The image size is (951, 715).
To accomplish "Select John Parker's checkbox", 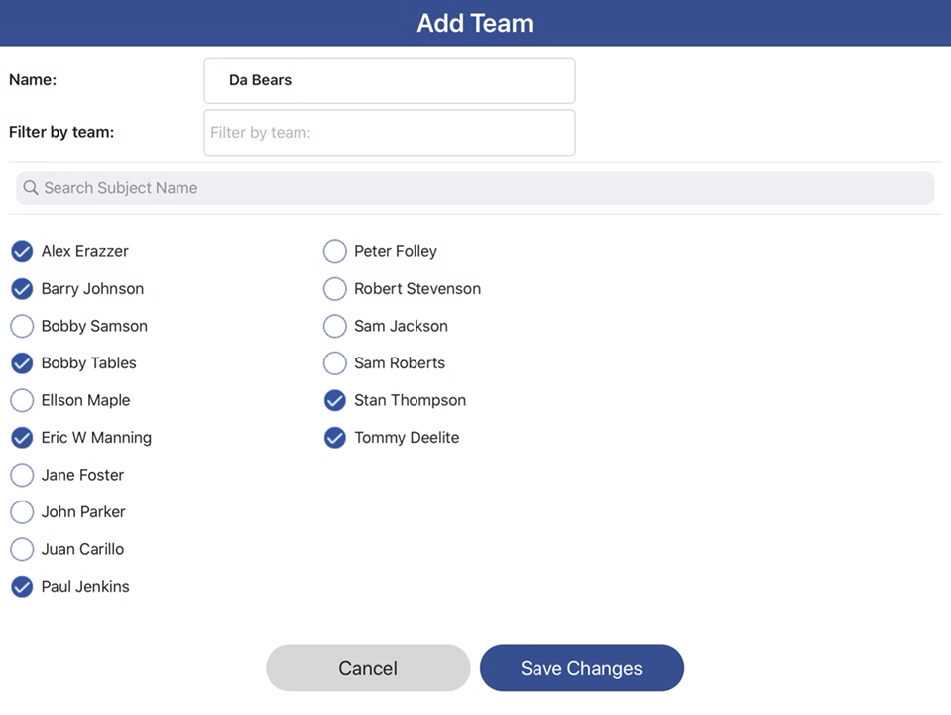I will [22, 512].
